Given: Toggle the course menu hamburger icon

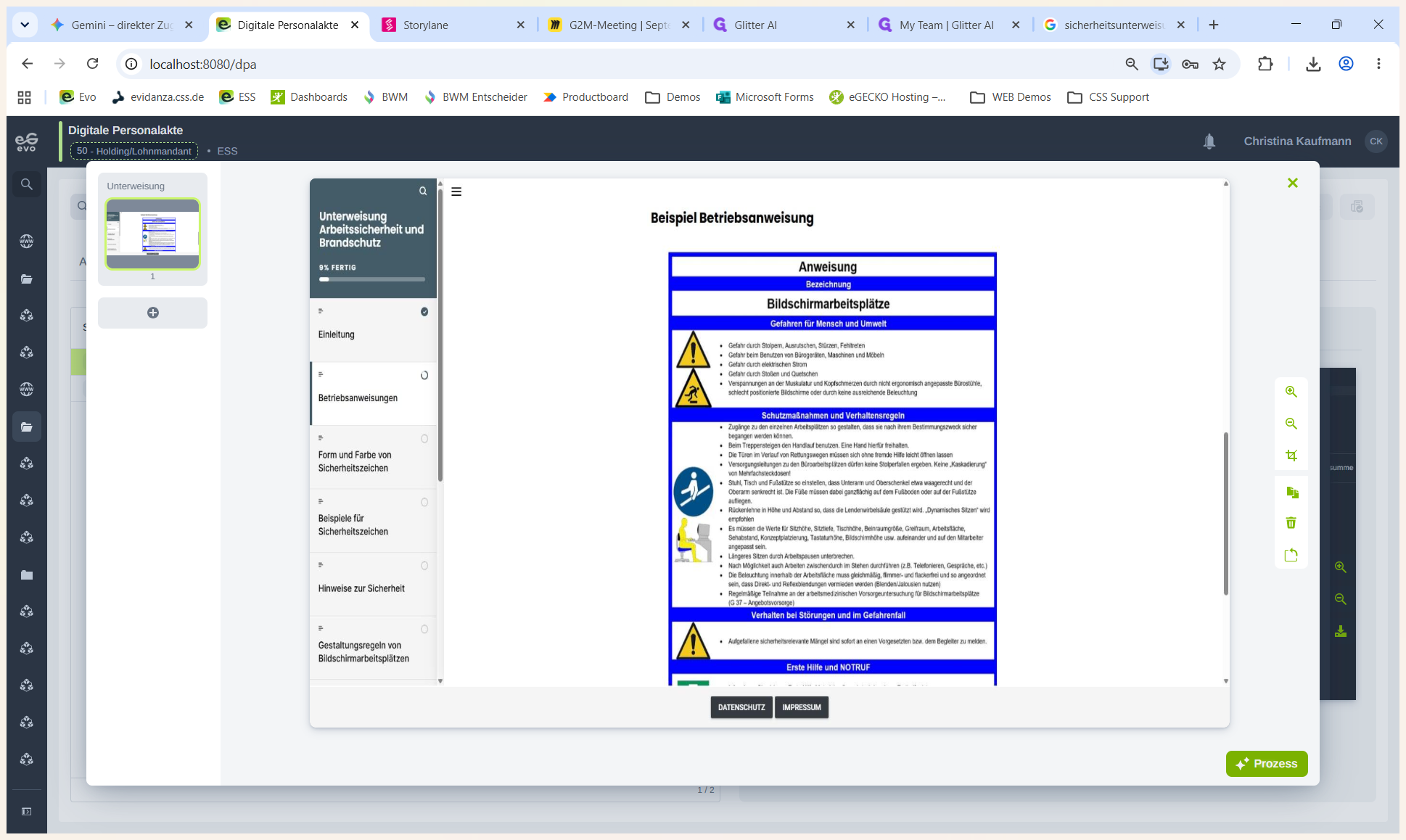Looking at the screenshot, I should tap(456, 192).
